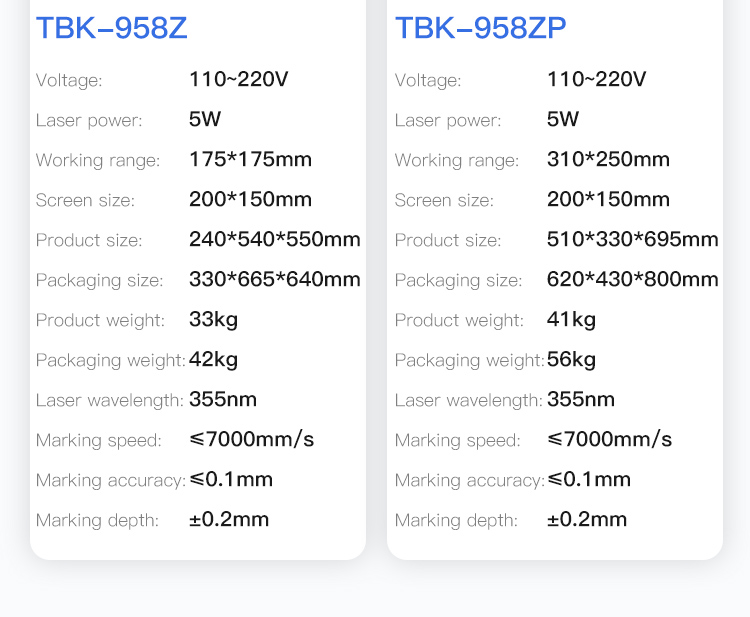Select the 330*665*640mm packaging size

coord(274,279)
